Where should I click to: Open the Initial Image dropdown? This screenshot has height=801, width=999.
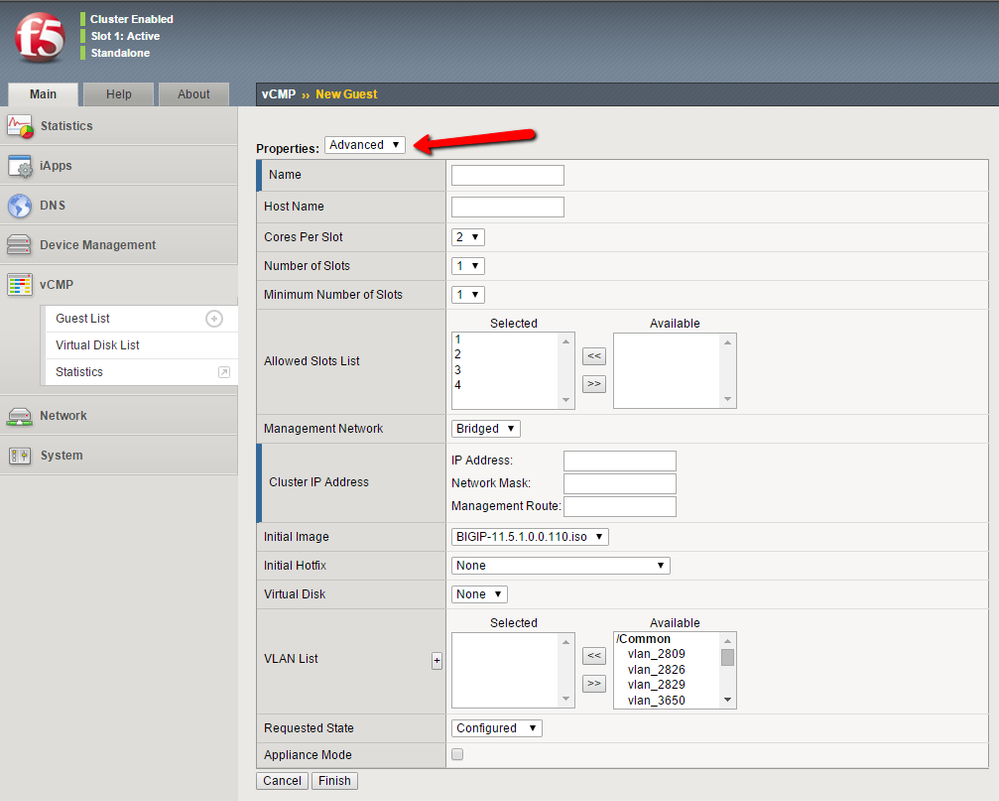[x=530, y=537]
